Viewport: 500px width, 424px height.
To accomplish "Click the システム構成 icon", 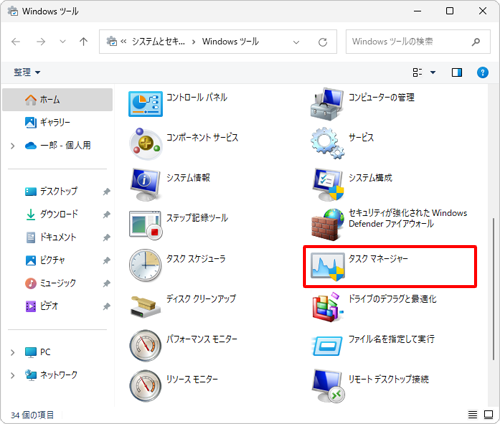I will (328, 184).
